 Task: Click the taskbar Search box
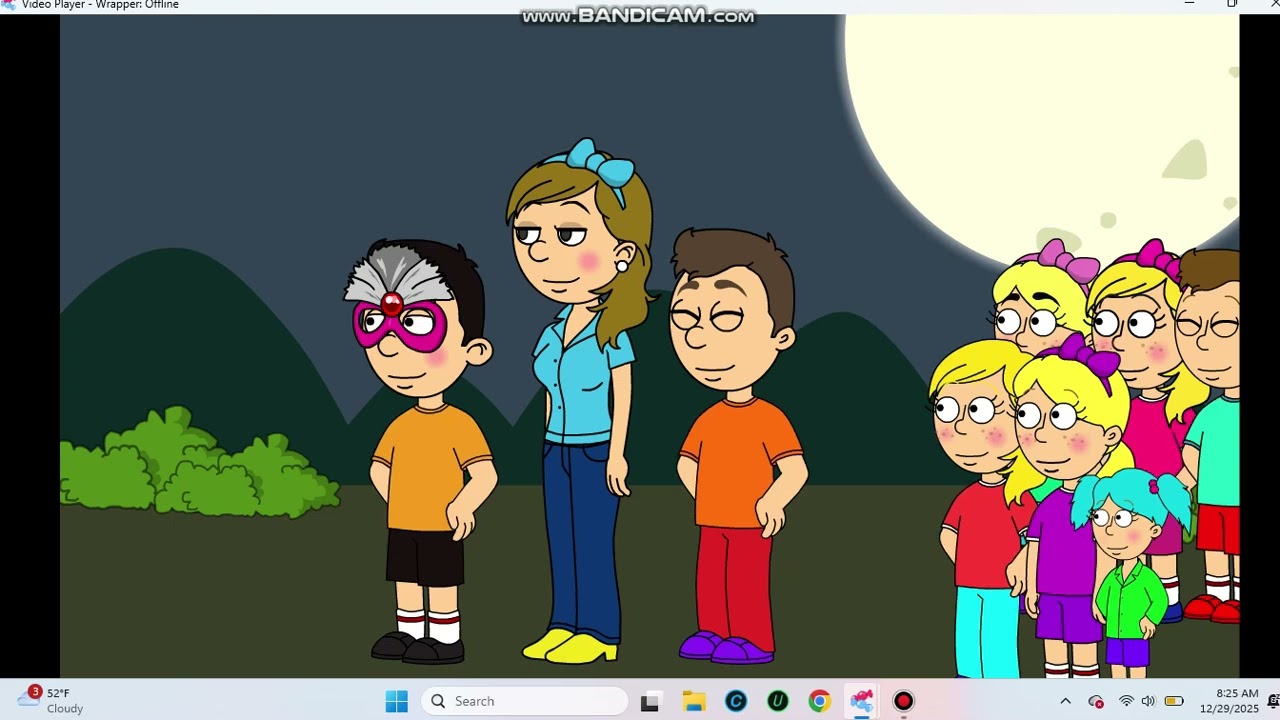coord(524,701)
